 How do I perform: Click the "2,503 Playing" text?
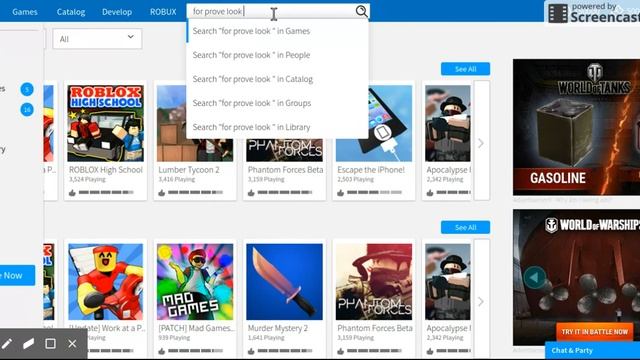tap(356, 179)
